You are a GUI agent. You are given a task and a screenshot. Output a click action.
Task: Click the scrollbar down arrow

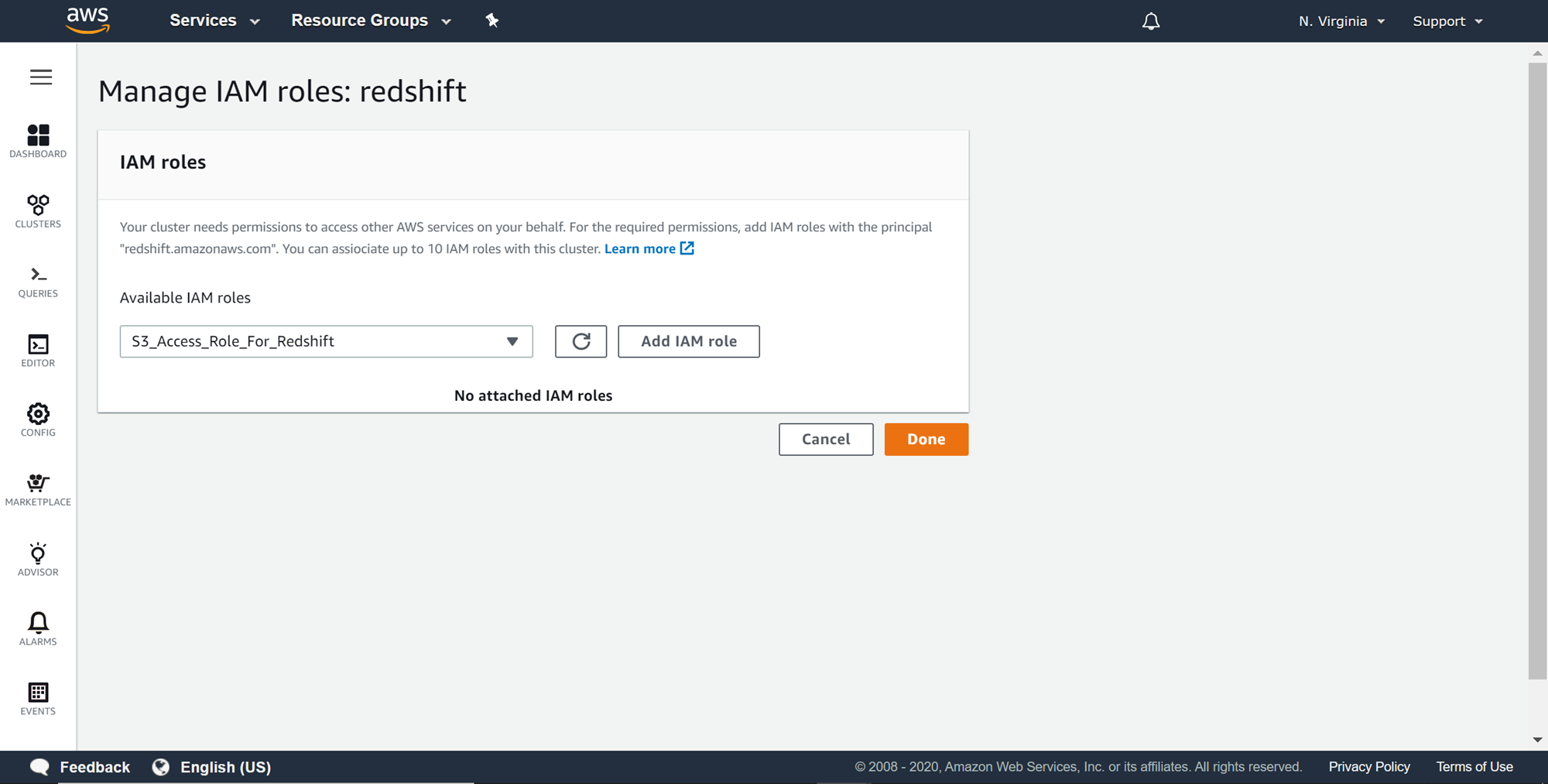[x=1537, y=740]
